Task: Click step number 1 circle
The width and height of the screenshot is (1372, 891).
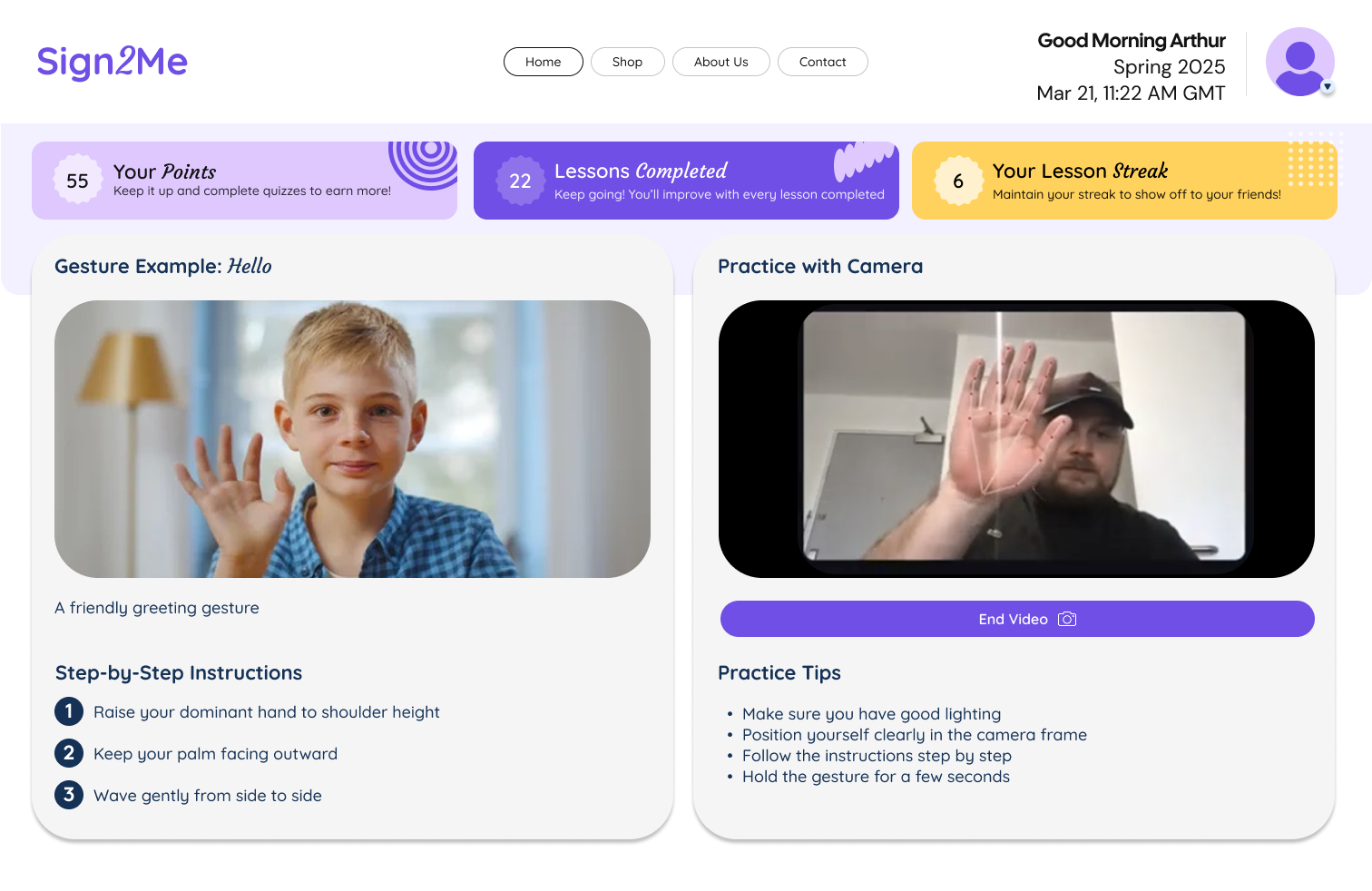Action: click(x=69, y=711)
